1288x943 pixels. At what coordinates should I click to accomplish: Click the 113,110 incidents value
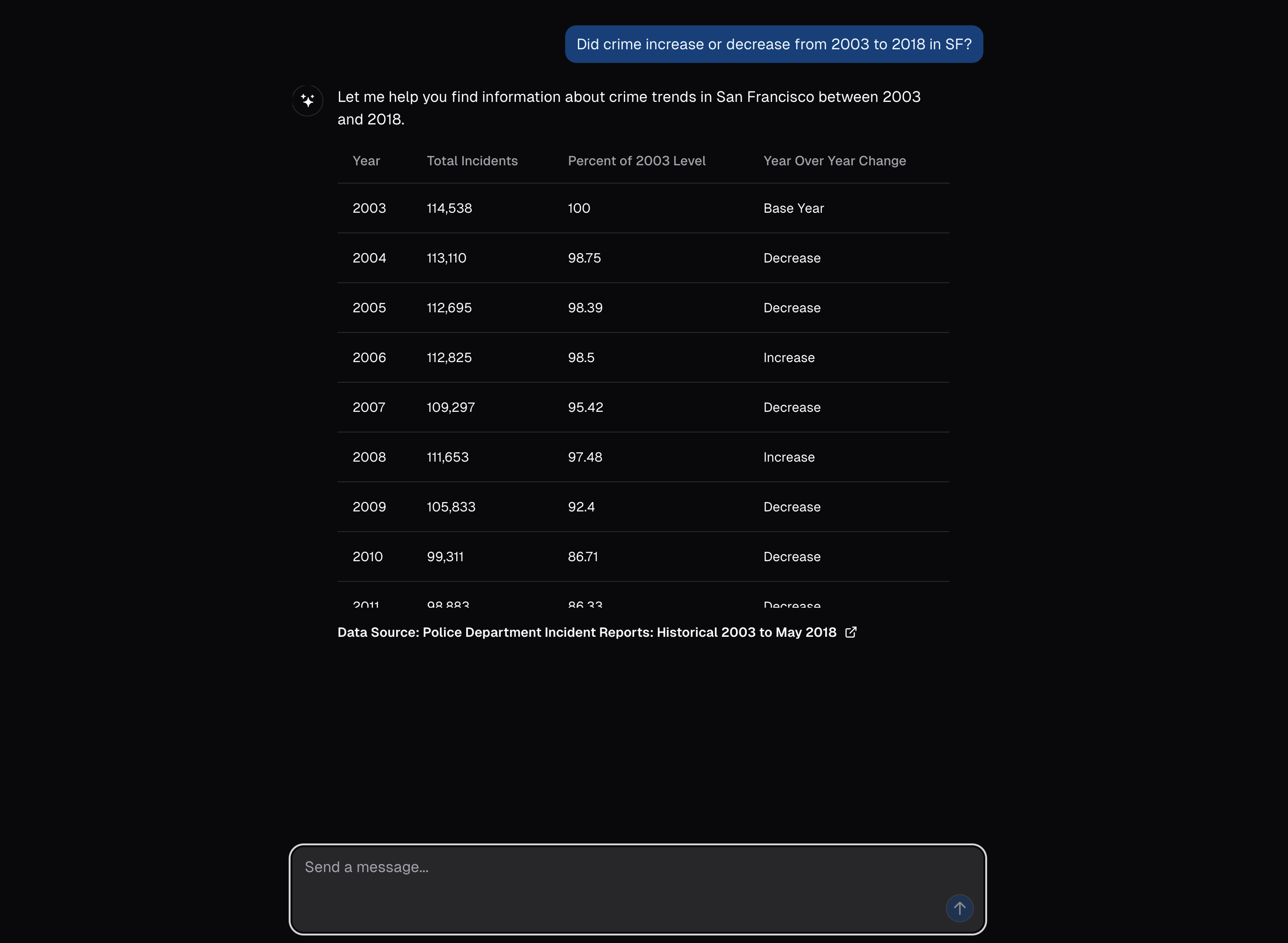pos(447,258)
